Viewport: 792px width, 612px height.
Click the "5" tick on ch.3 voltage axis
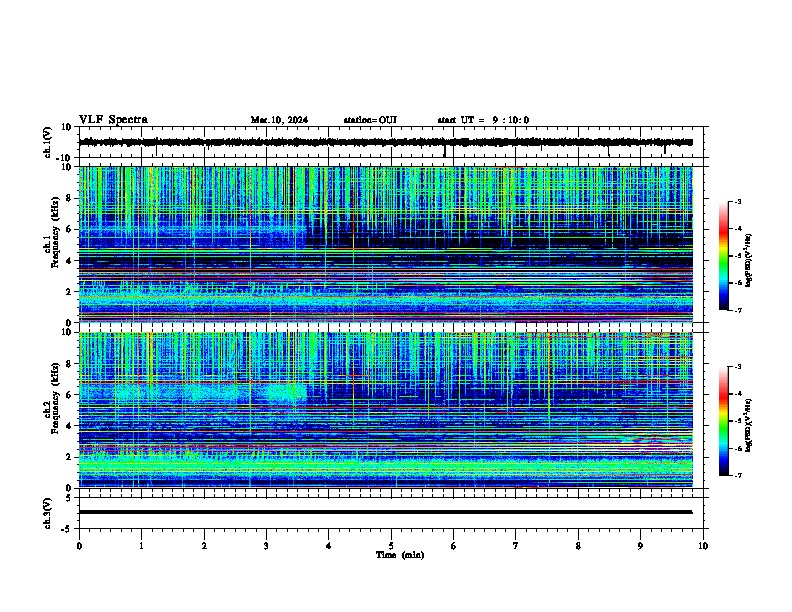pos(70,498)
